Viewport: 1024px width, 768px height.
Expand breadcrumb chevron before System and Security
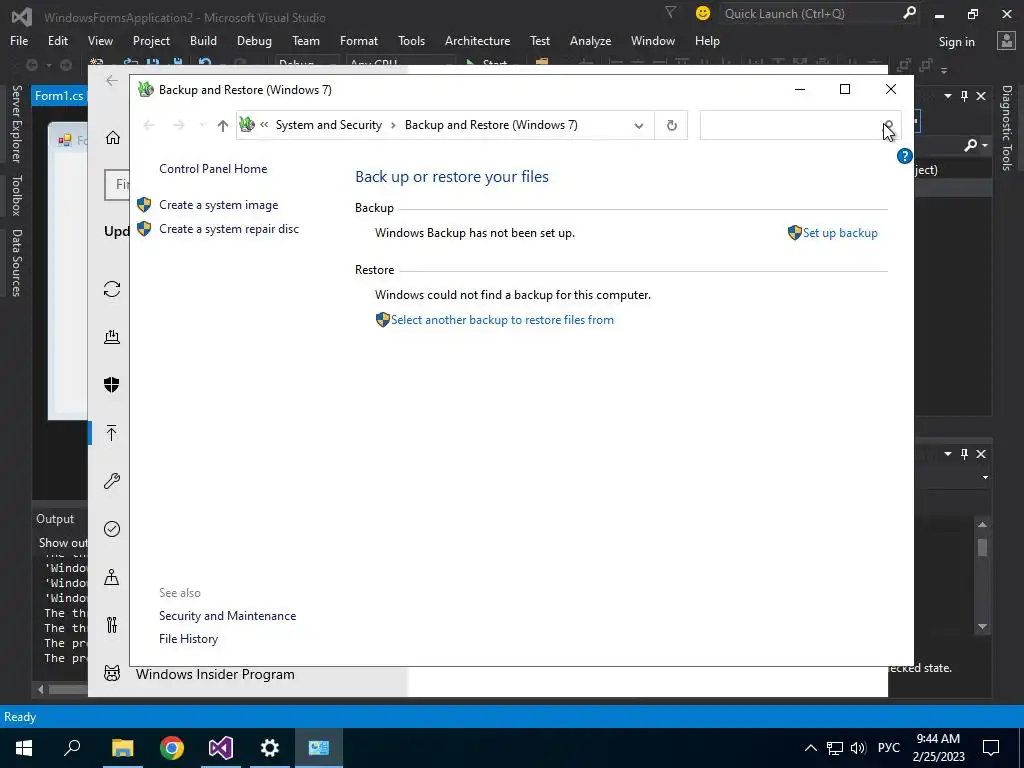264,125
